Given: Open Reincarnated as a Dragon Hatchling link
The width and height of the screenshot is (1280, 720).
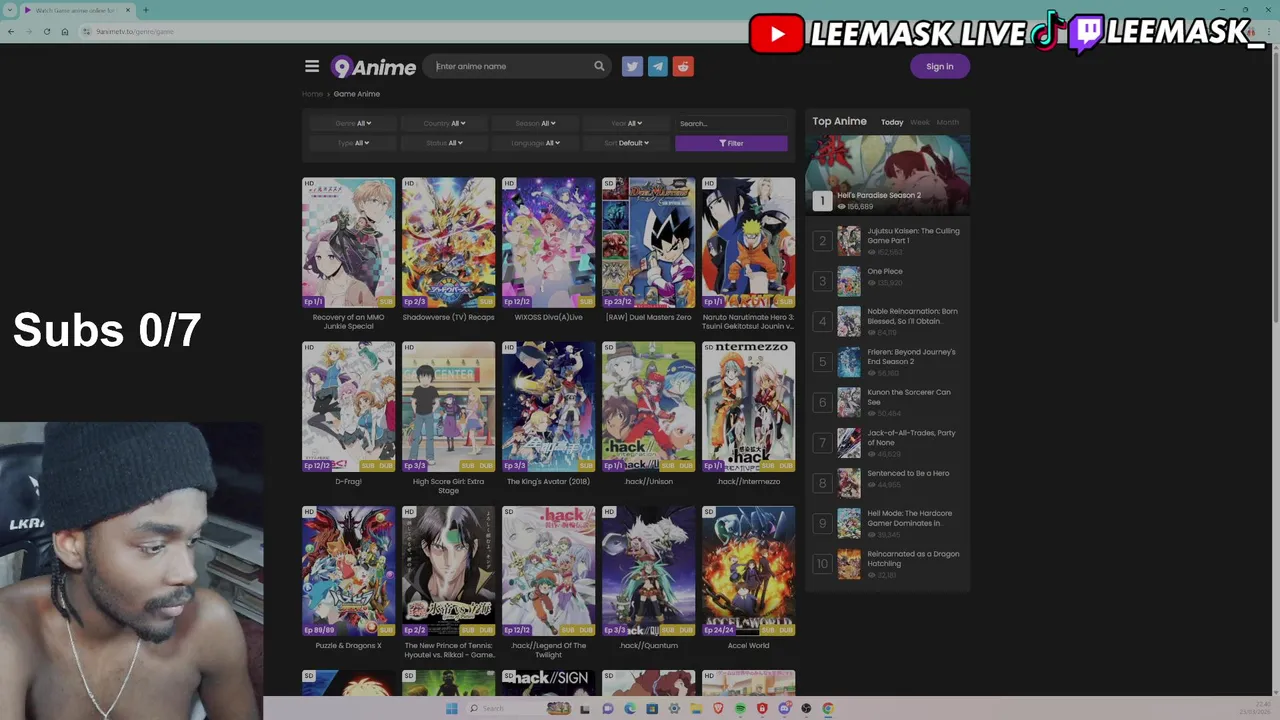Looking at the screenshot, I should point(913,558).
